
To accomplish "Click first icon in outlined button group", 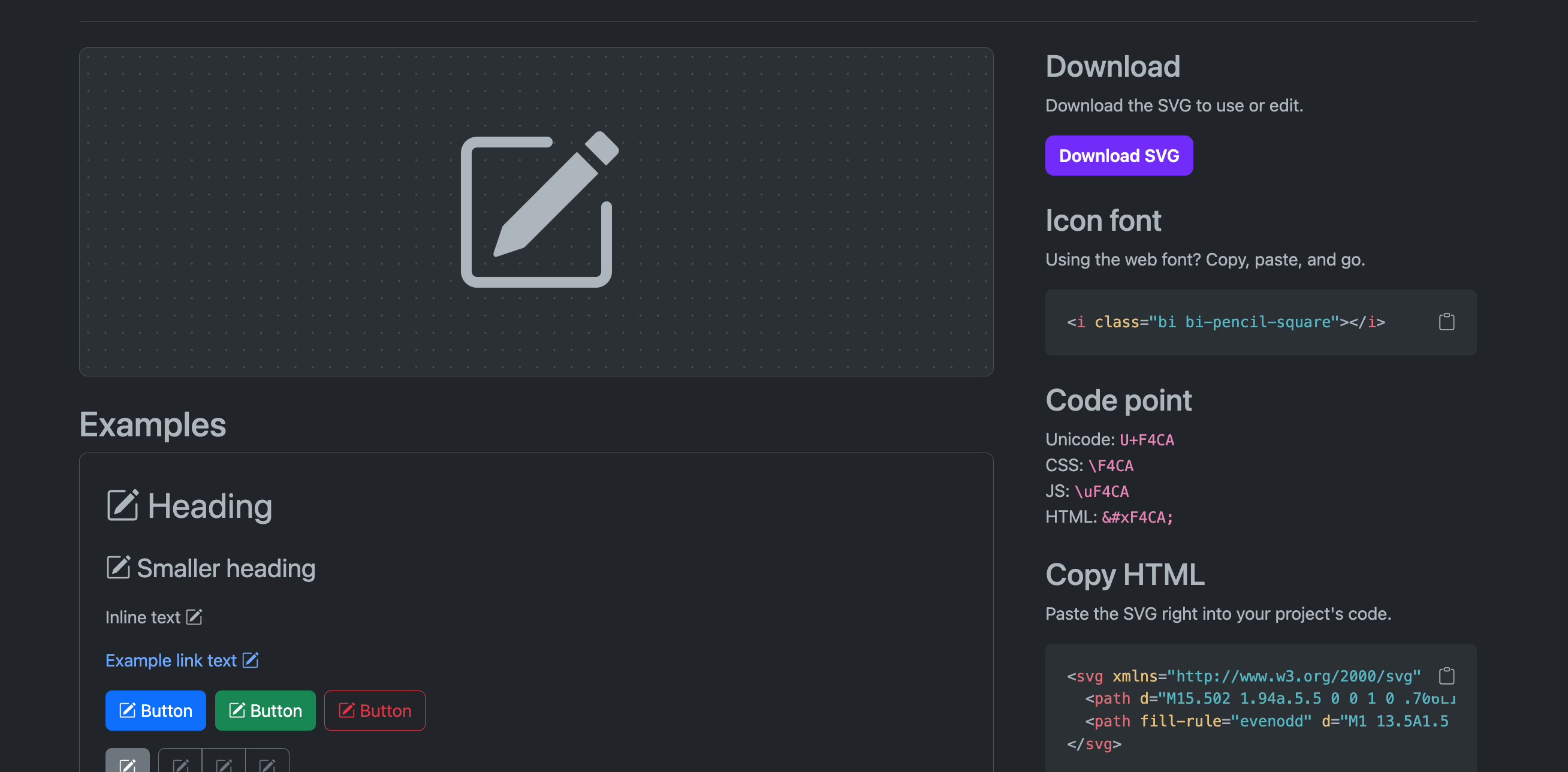I will coord(180,764).
